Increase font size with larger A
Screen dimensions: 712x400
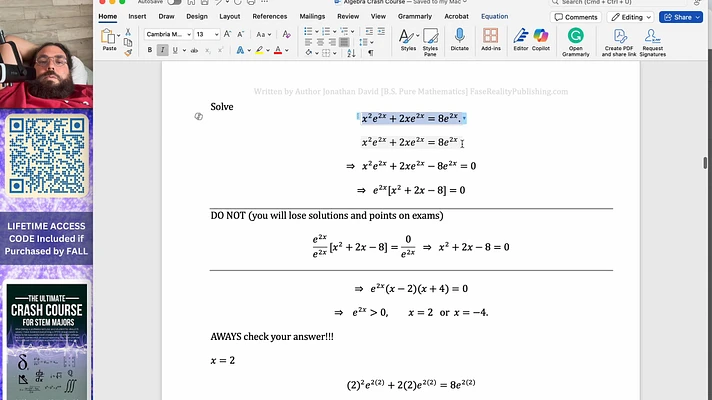coord(227,34)
